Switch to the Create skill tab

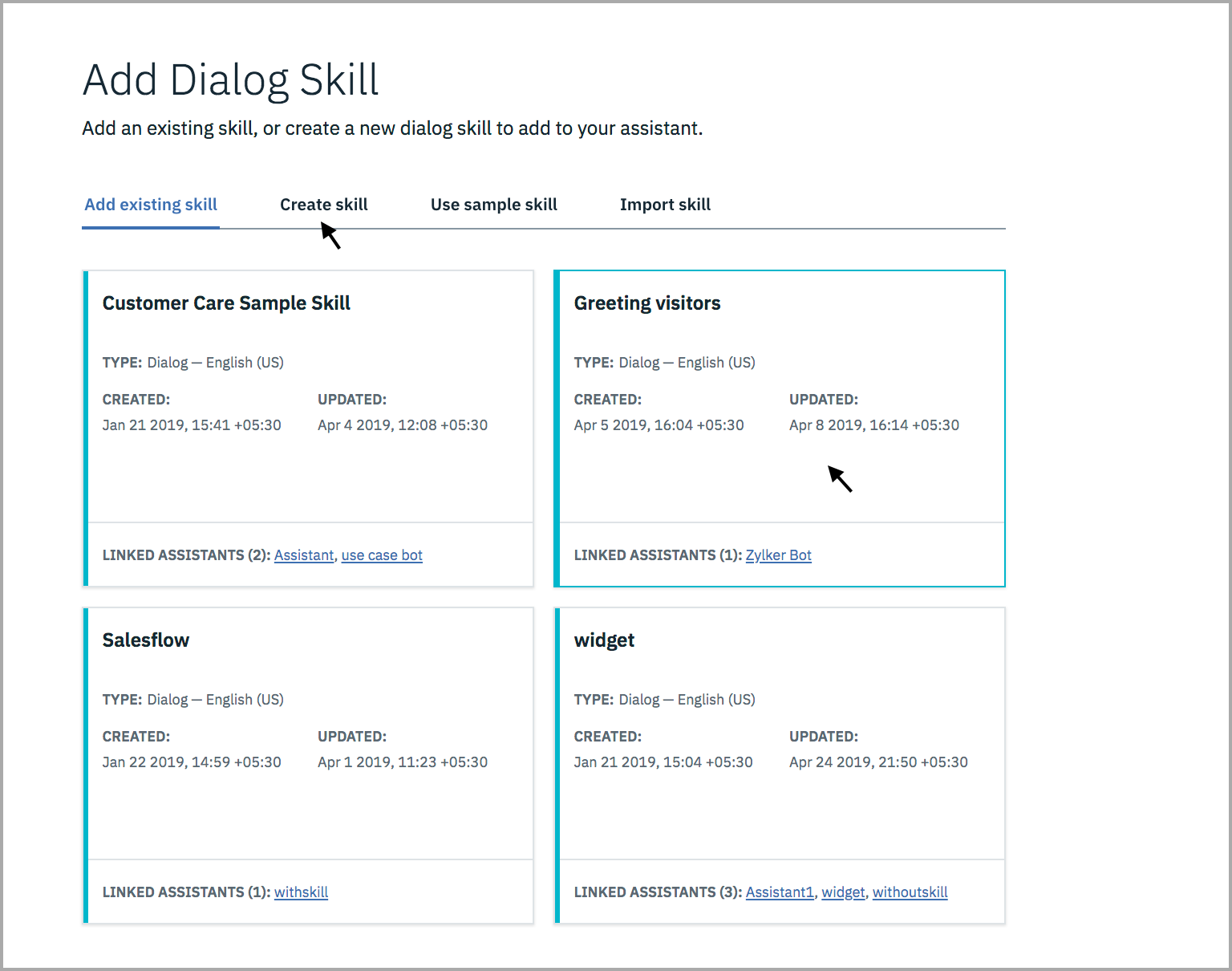pos(323,204)
